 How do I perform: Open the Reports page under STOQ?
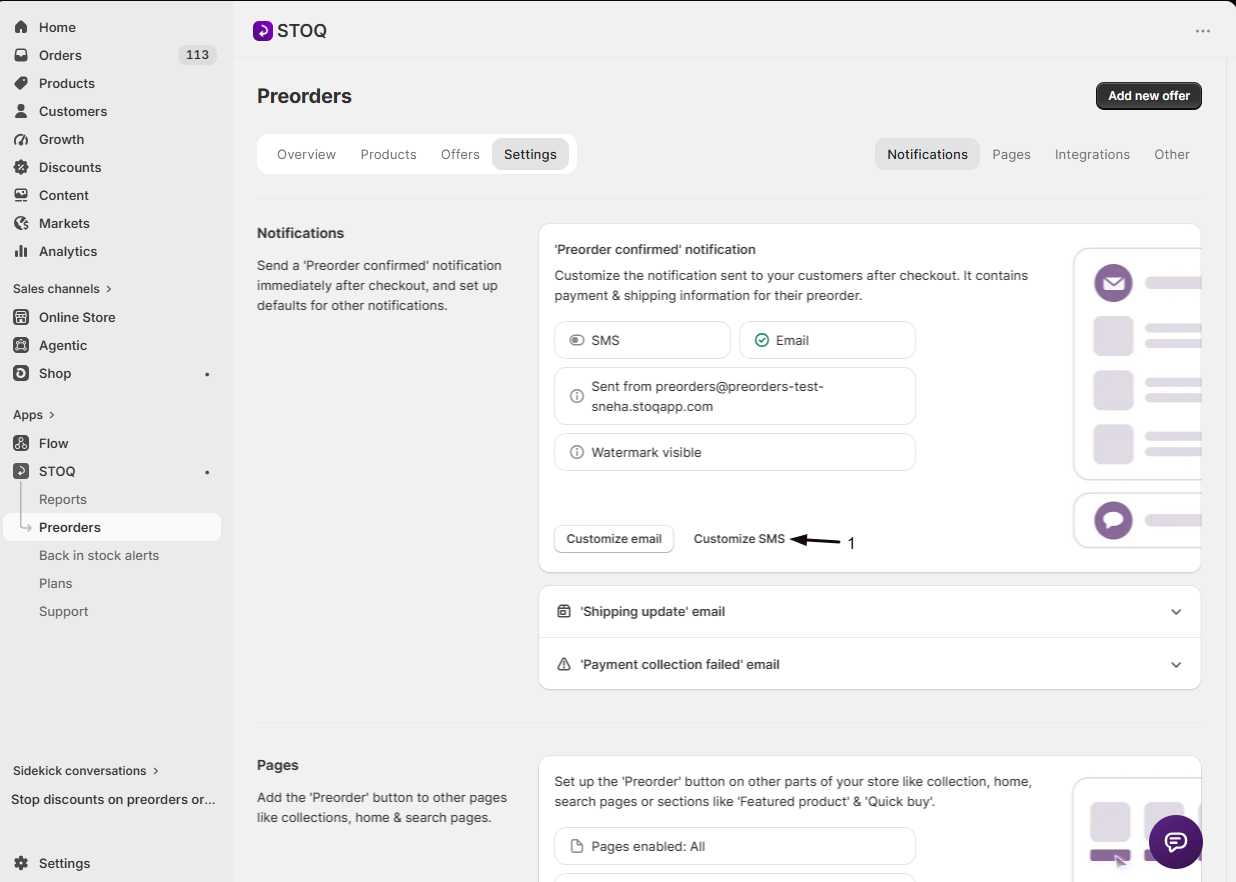pyautogui.click(x=63, y=499)
